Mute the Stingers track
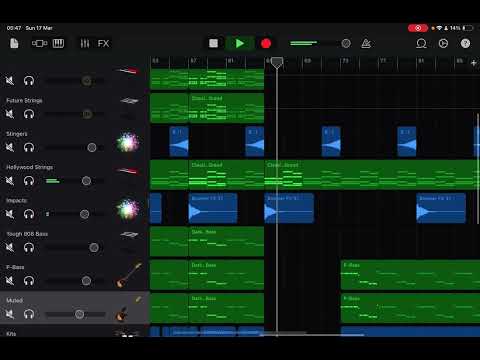 (x=10, y=147)
